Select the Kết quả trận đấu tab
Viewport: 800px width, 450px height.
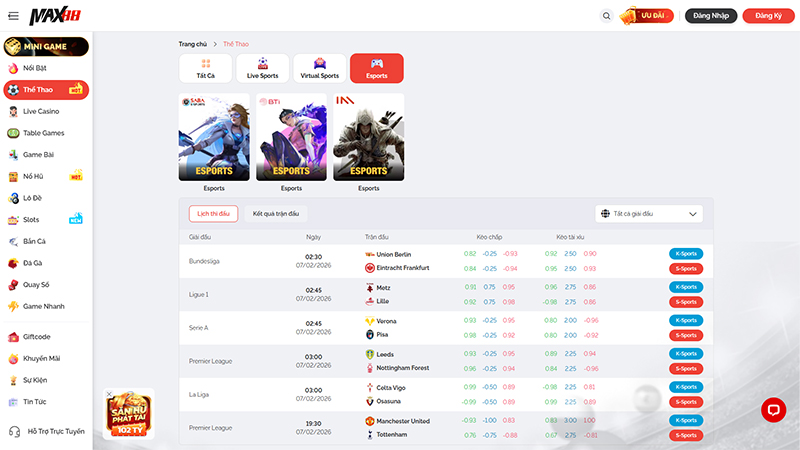276,214
